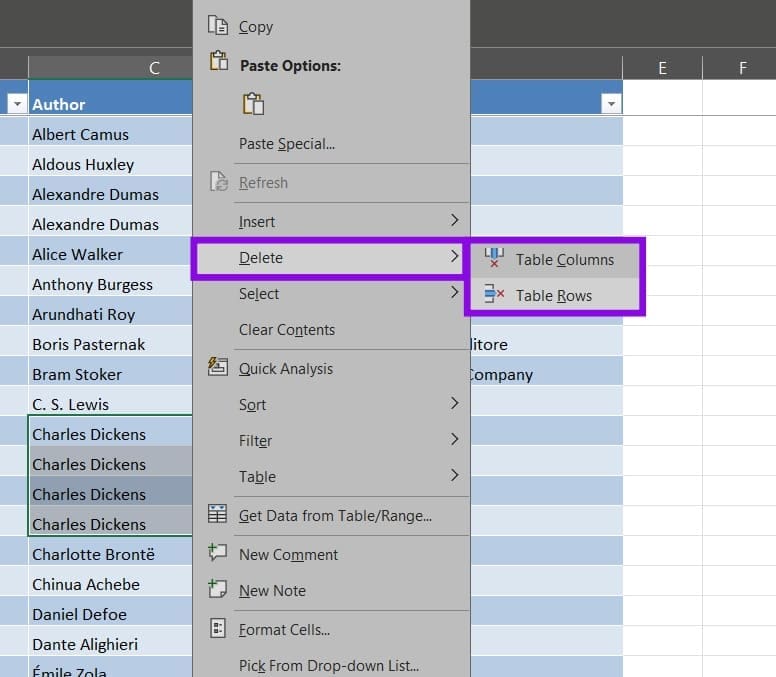Click the New Note icon

click(217, 589)
